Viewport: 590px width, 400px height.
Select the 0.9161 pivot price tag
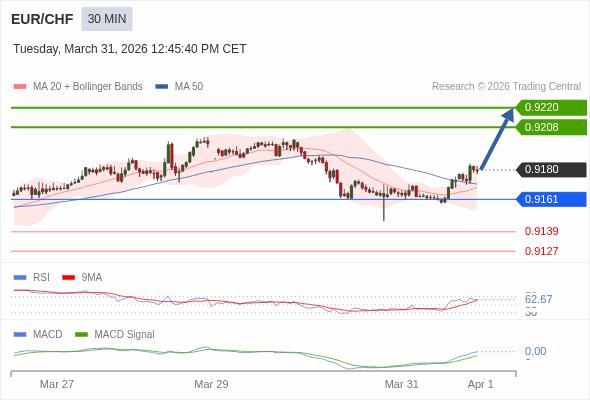coord(551,199)
